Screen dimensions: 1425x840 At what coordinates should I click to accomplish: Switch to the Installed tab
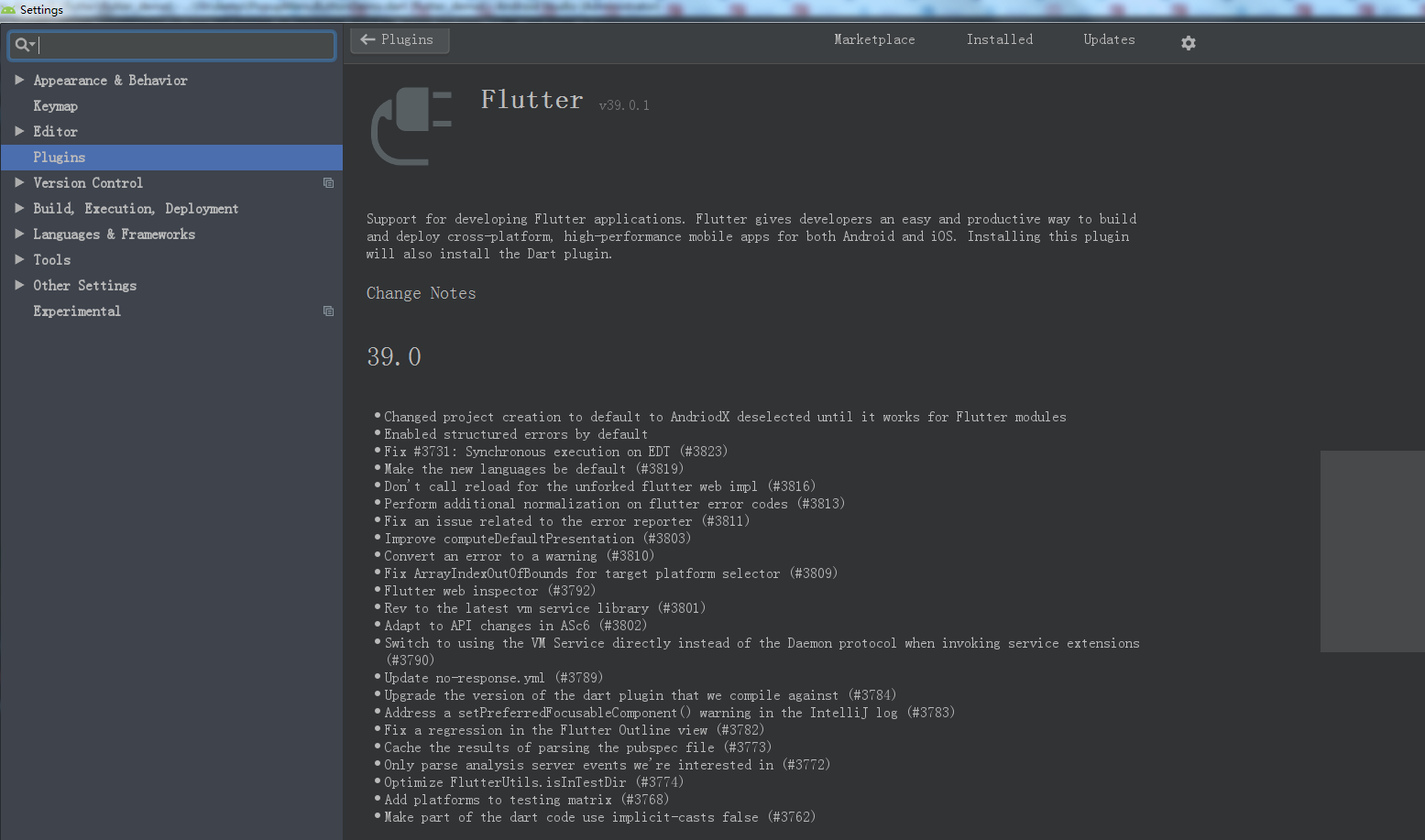tap(999, 40)
